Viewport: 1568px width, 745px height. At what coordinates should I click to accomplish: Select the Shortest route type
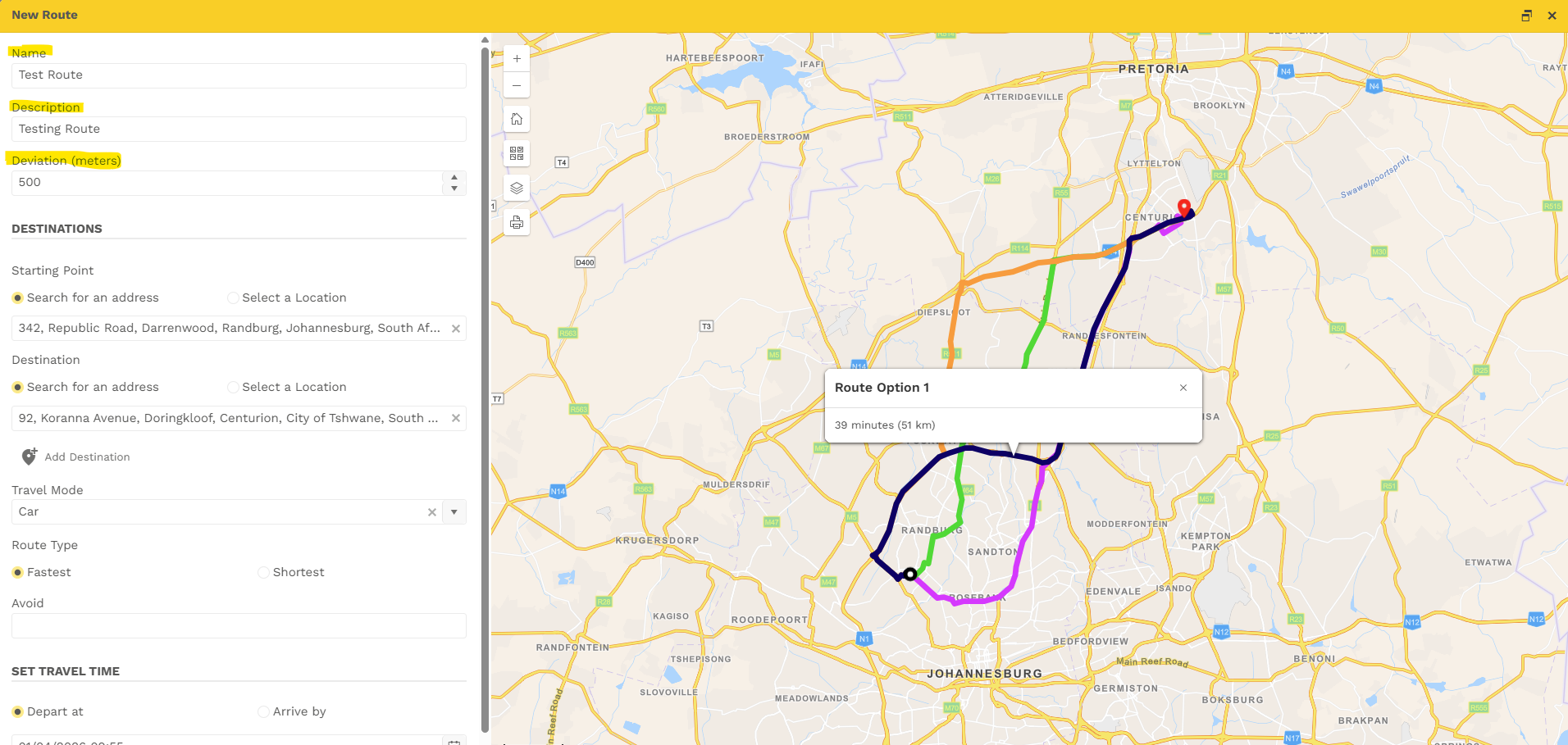263,572
